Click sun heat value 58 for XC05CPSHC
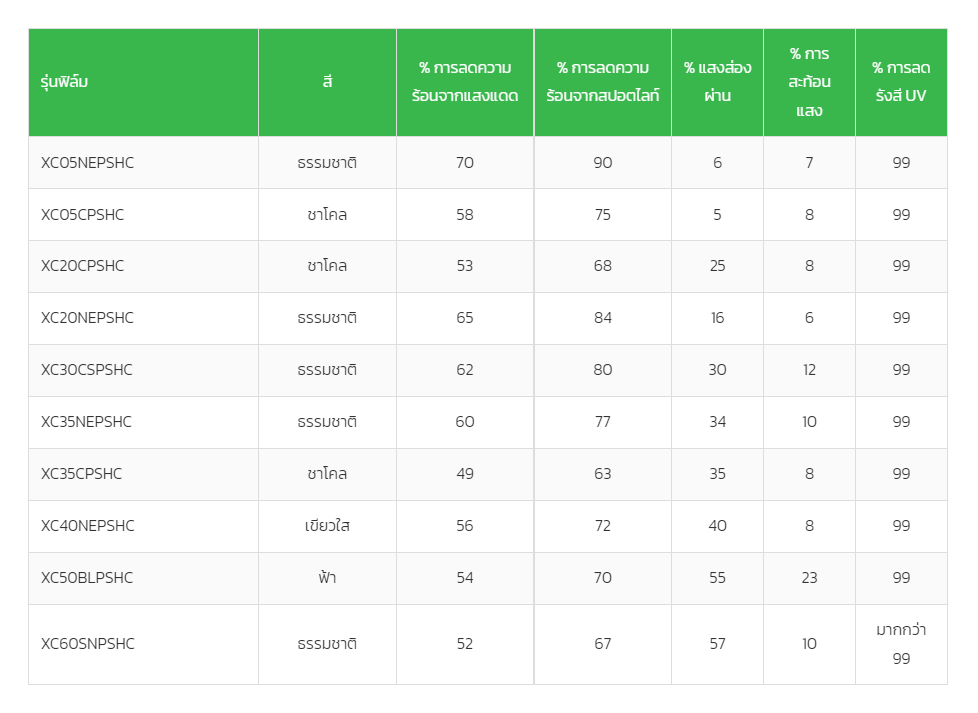This screenshot has width=978, height=713. [x=465, y=215]
